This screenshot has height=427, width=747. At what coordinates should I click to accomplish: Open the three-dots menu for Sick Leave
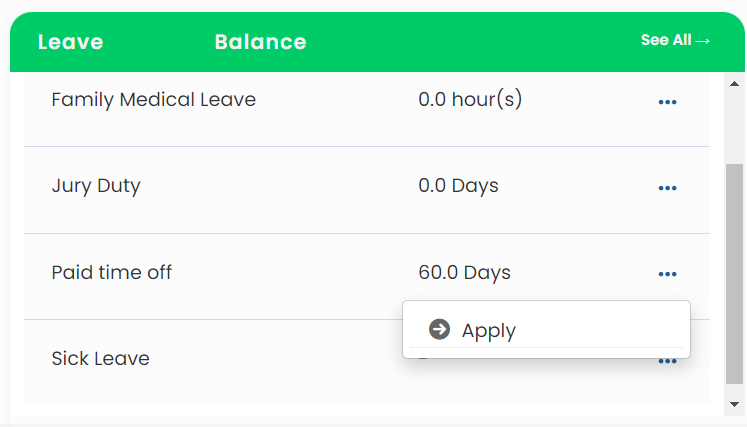pos(667,361)
